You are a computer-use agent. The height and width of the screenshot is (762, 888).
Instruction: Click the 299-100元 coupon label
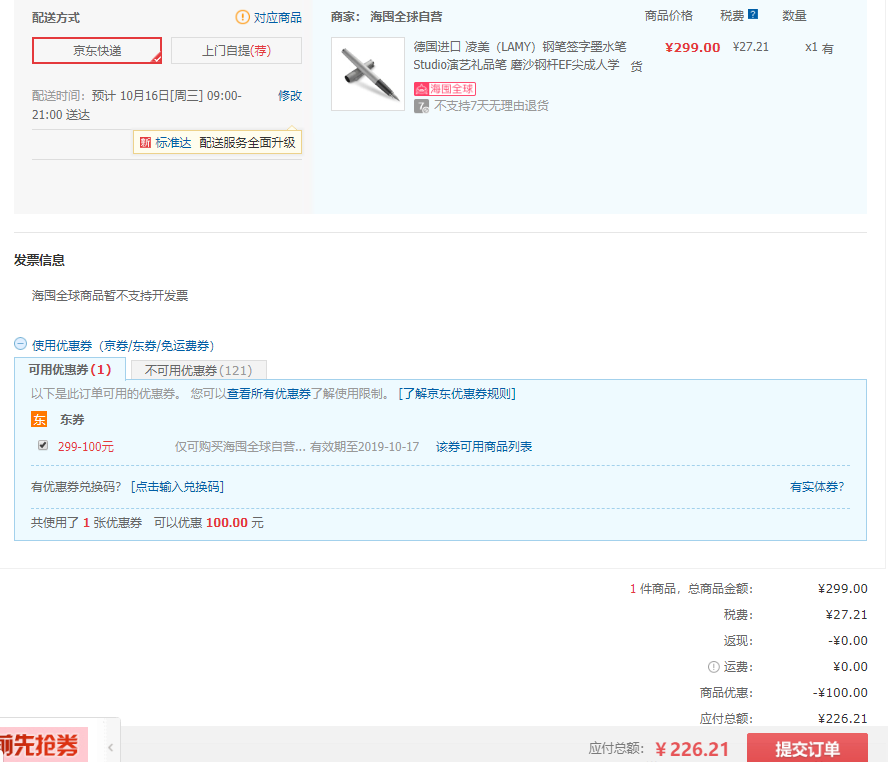click(x=86, y=447)
